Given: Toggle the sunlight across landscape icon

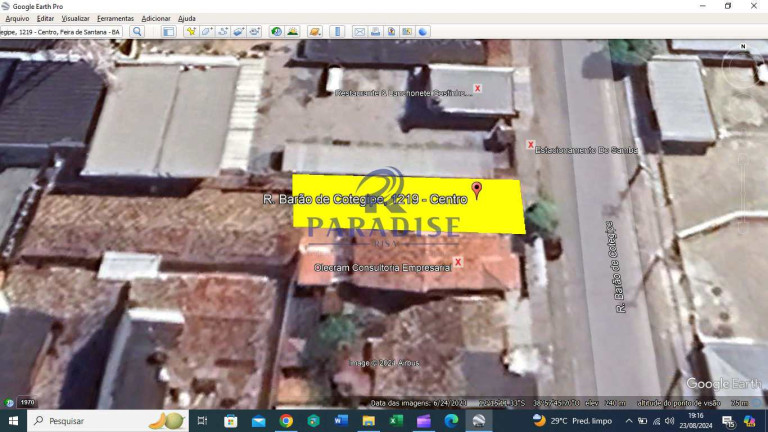Looking at the screenshot, I should [x=292, y=32].
